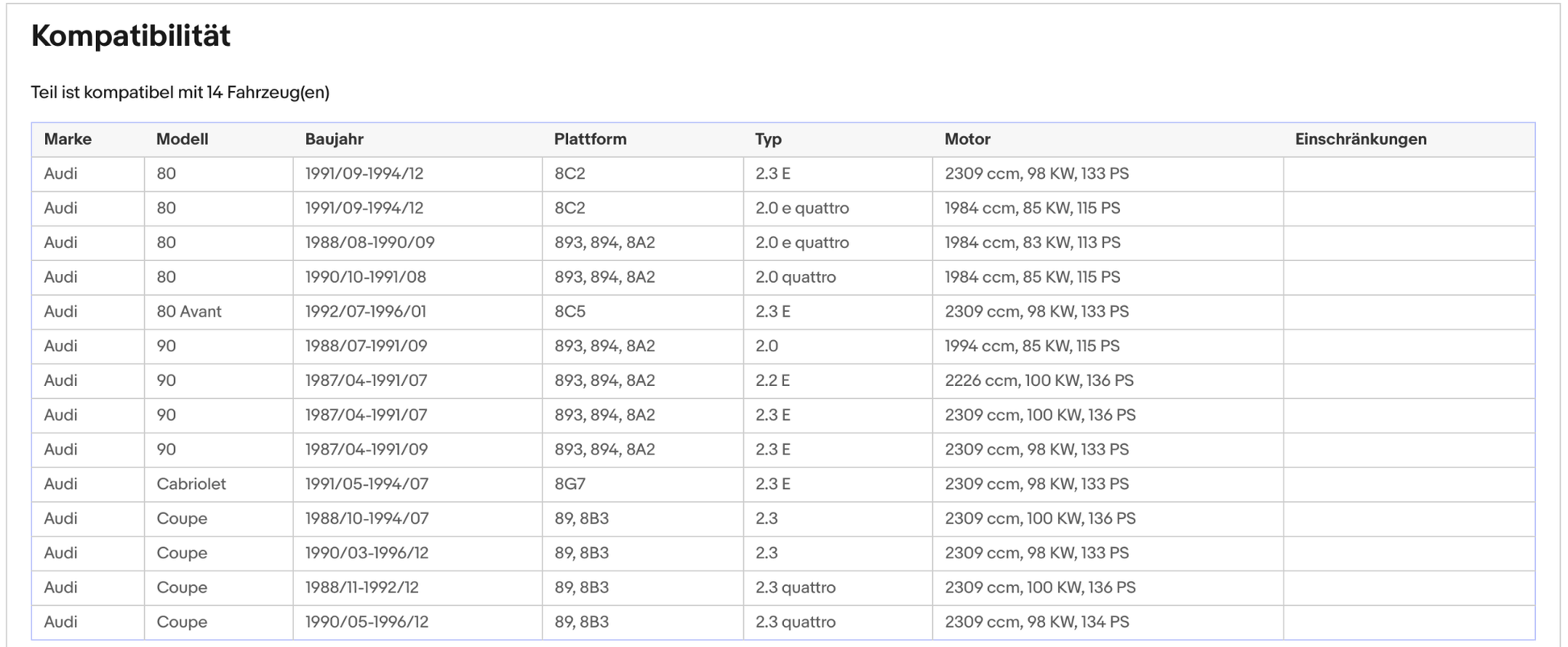The image size is (1568, 647).
Task: Click the Modell column header
Action: [x=182, y=139]
